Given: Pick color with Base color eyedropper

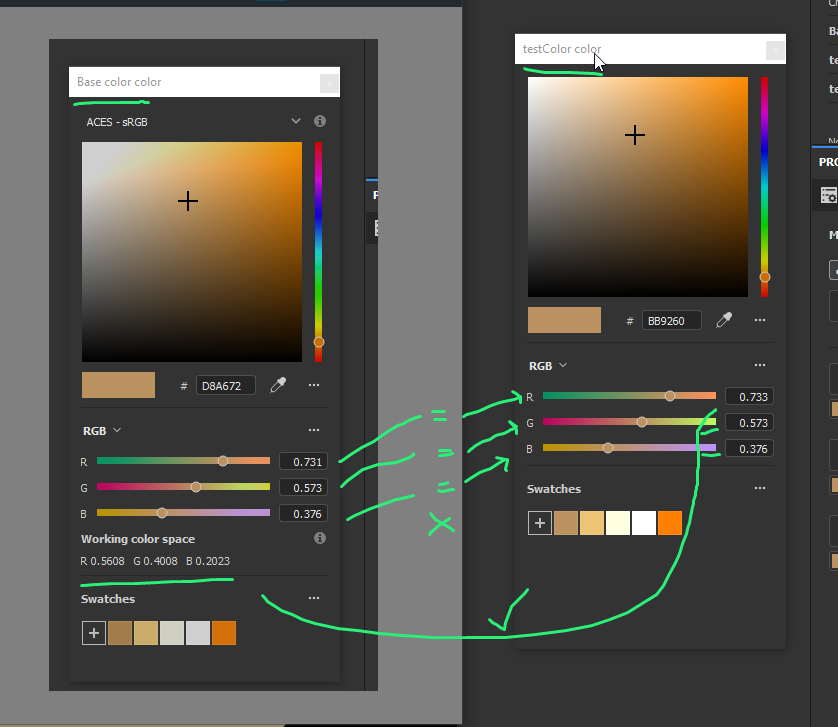Looking at the screenshot, I should tap(278, 385).
